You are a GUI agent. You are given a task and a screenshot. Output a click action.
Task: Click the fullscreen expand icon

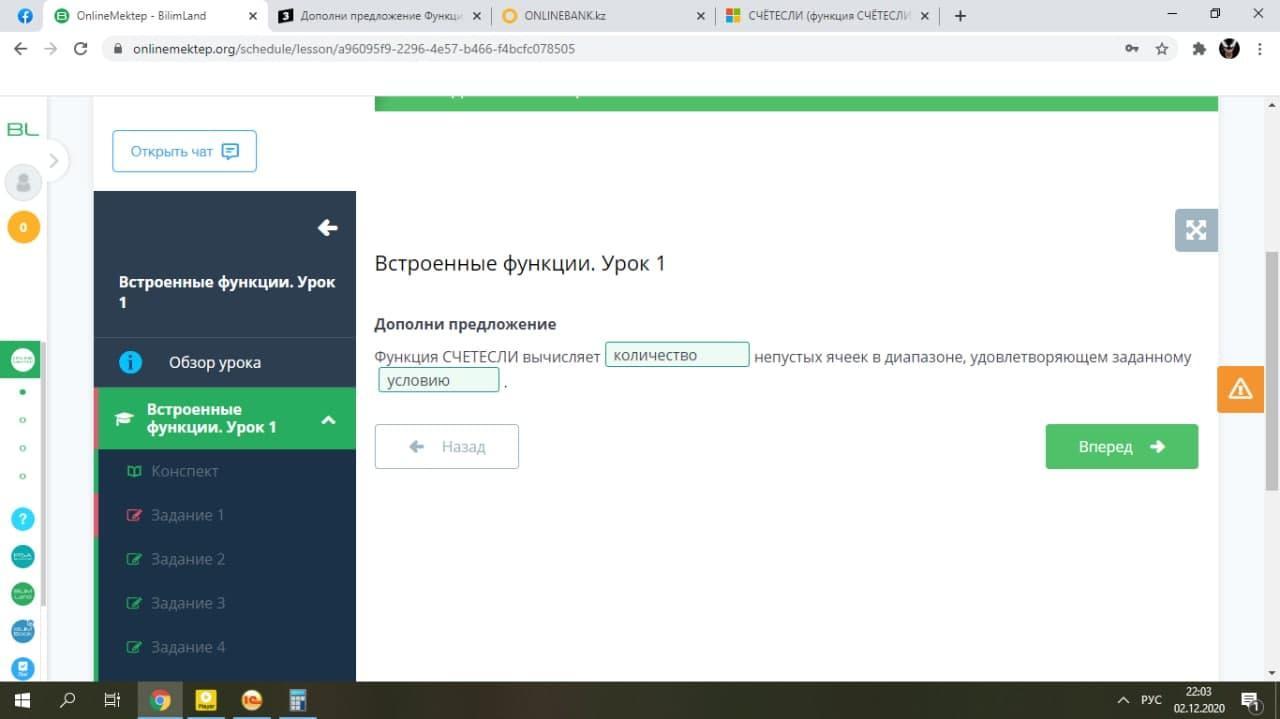pyautogui.click(x=1196, y=230)
